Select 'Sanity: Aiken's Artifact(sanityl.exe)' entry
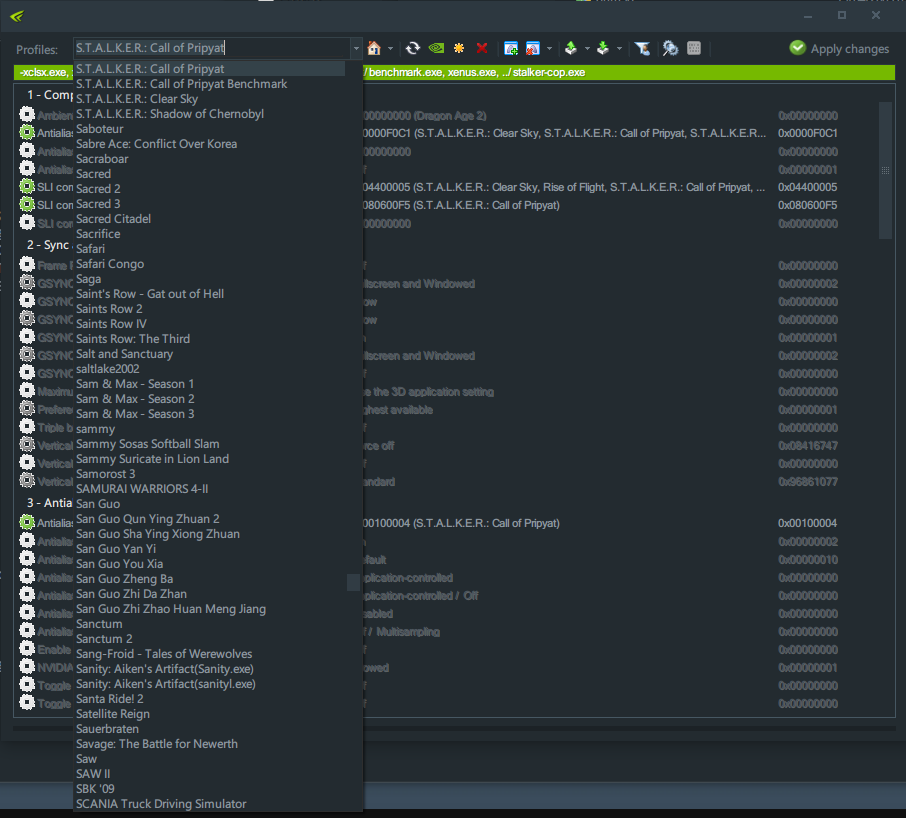 [166, 684]
